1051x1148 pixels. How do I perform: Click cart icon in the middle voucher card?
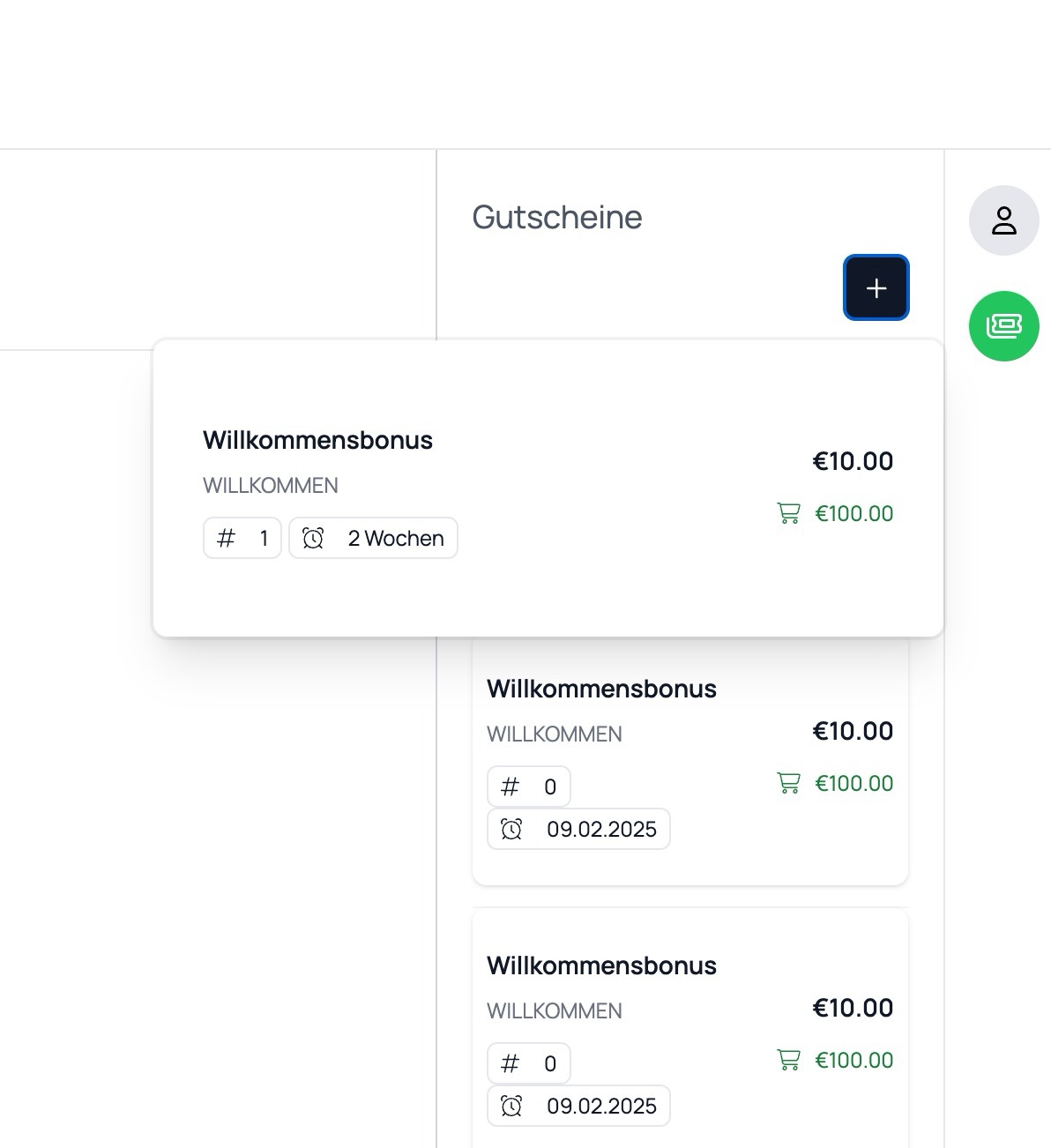(x=788, y=783)
